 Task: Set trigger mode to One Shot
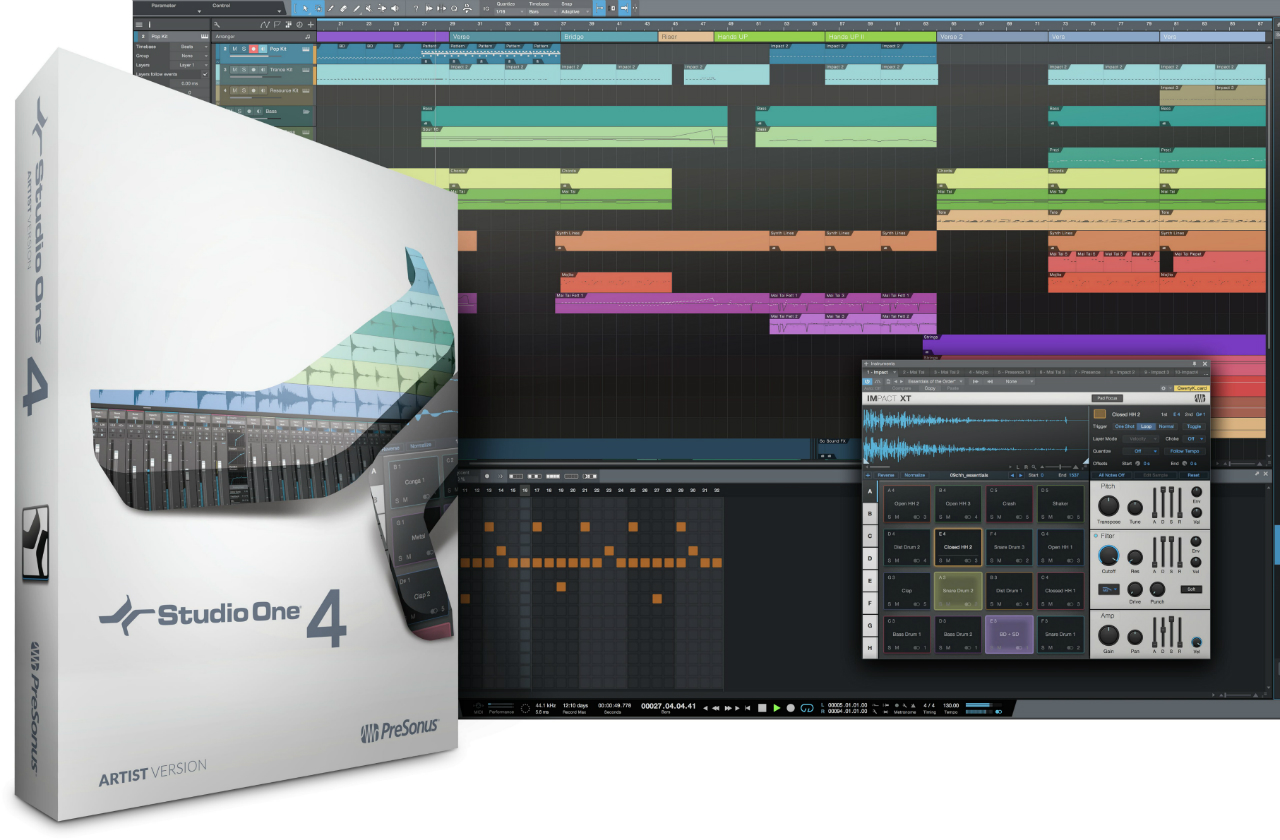click(x=1124, y=426)
